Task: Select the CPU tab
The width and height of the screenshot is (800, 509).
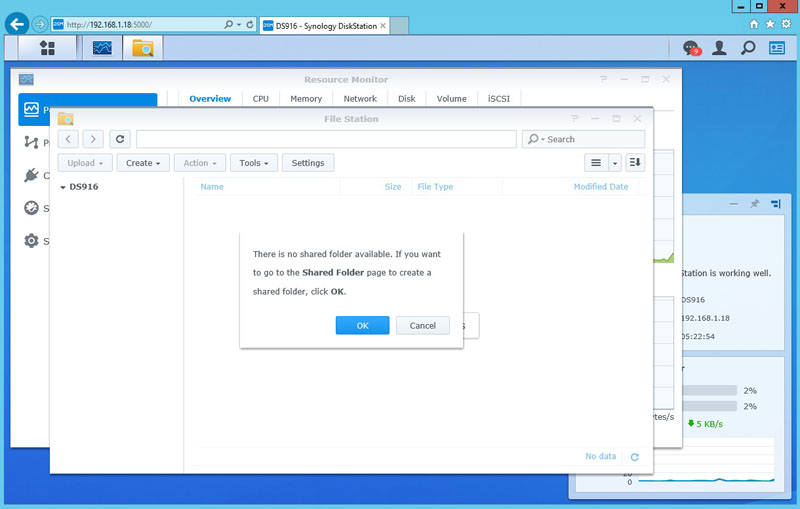Action: point(260,98)
